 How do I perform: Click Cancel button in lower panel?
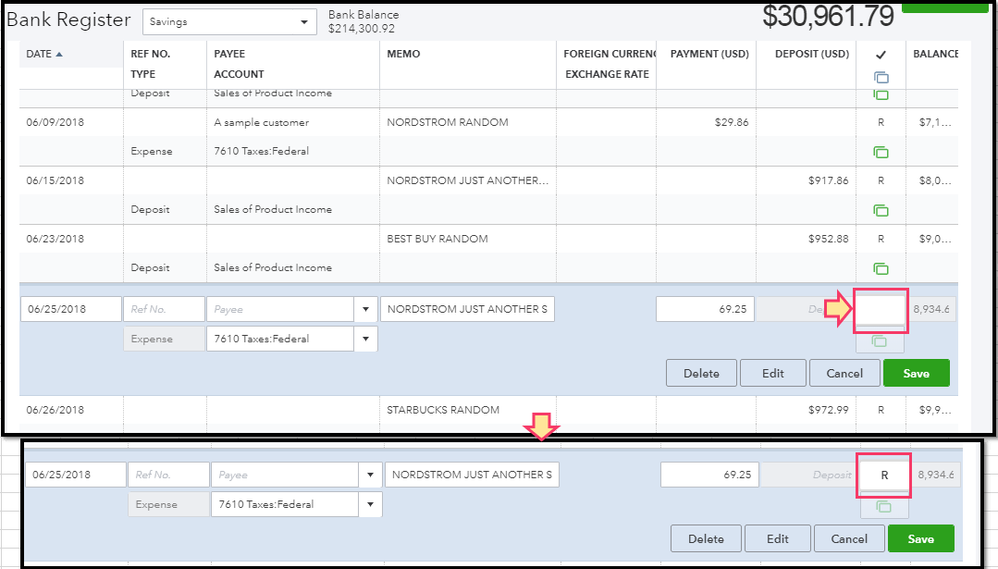[849, 539]
